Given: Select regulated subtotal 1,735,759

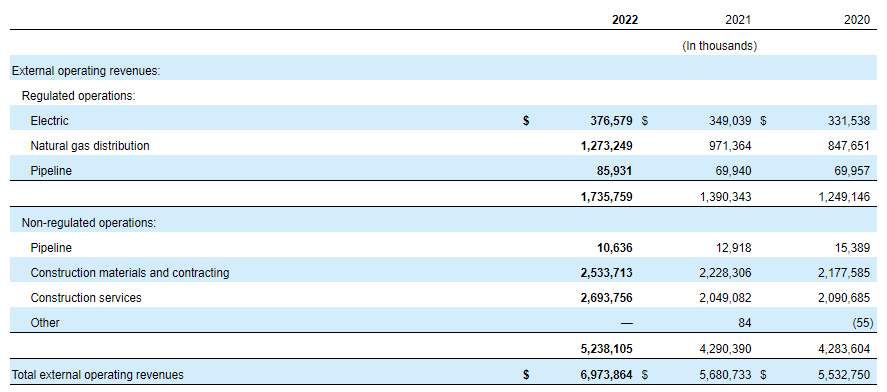Looking at the screenshot, I should click(606, 197).
